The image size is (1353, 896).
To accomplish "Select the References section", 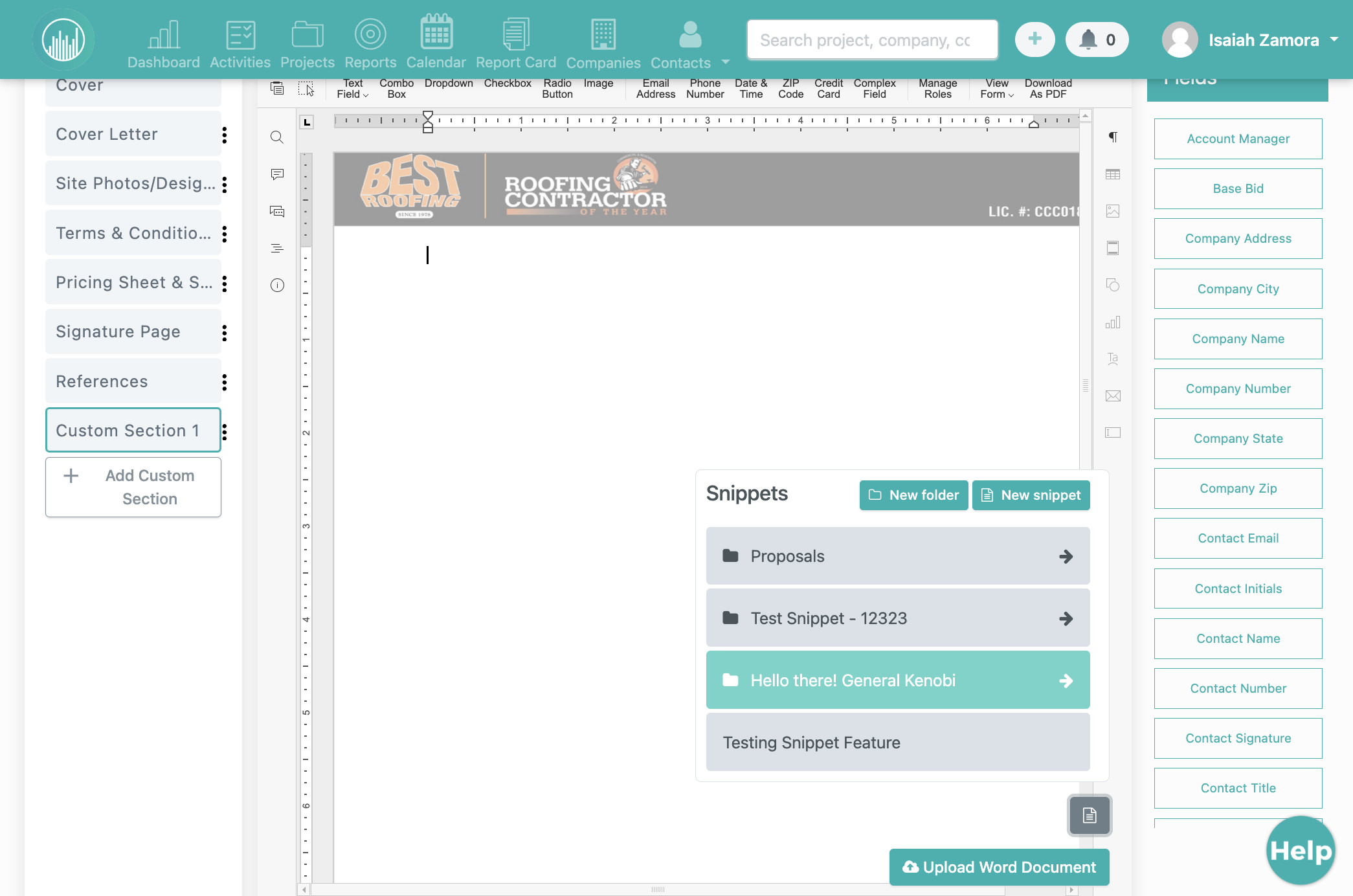I will tap(133, 381).
